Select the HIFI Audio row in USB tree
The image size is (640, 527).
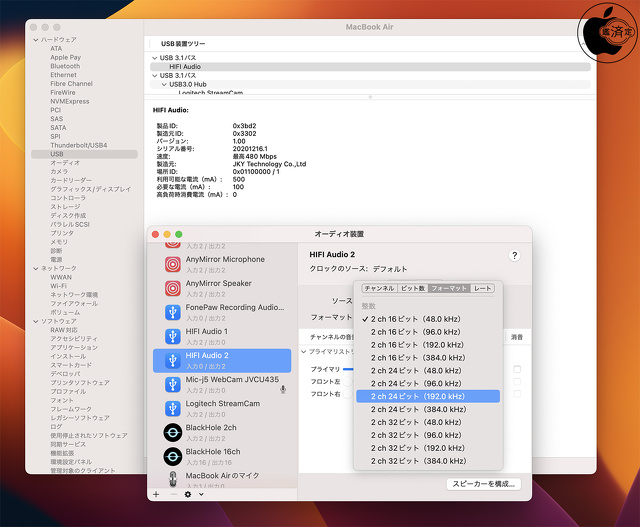point(178,67)
